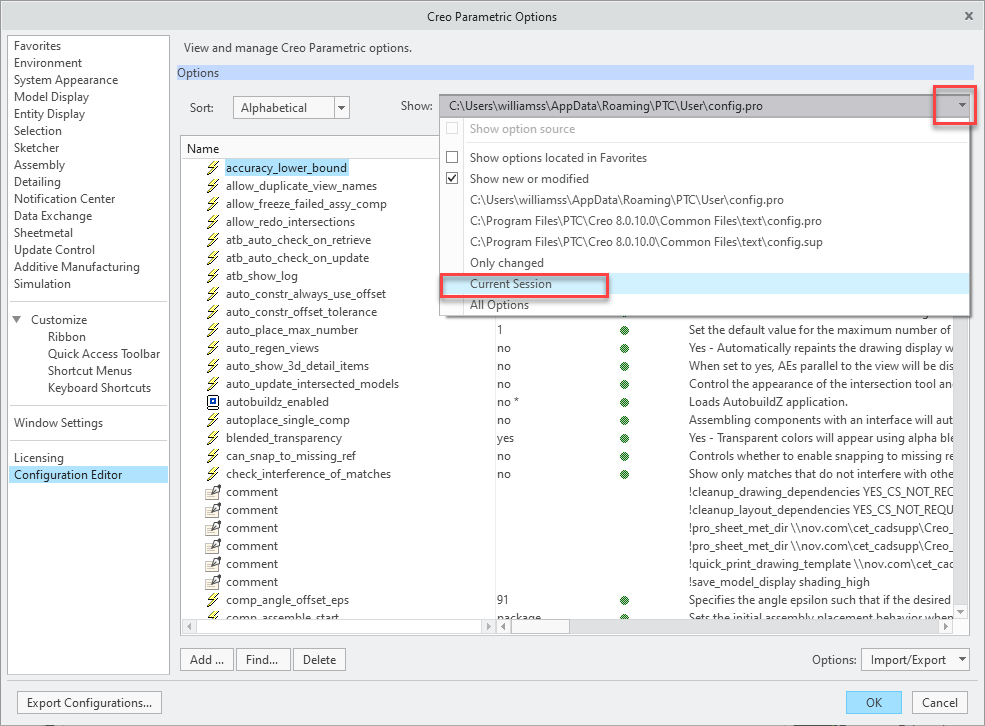
Task: Select Current Session from dropdown list
Action: pos(511,284)
